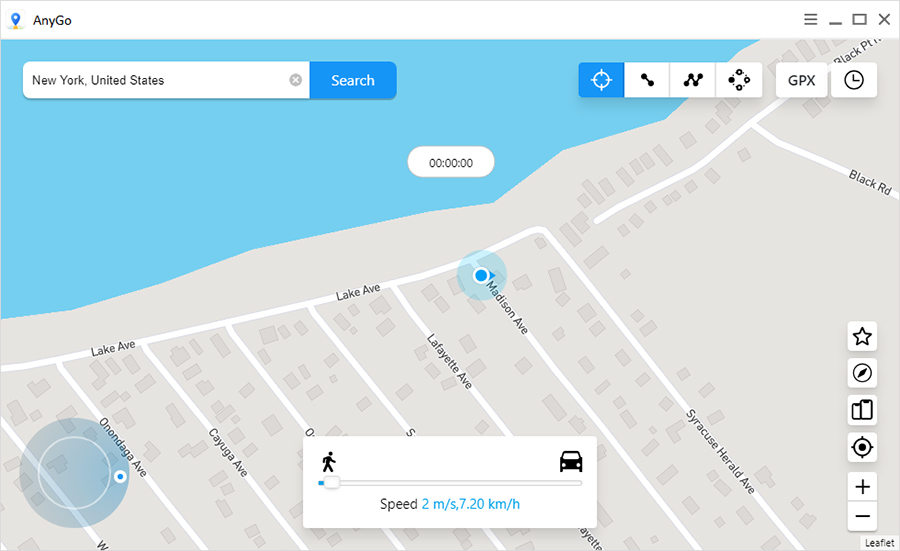The image size is (900, 551).
Task: Select the jump teleport mode icon
Action: [739, 80]
